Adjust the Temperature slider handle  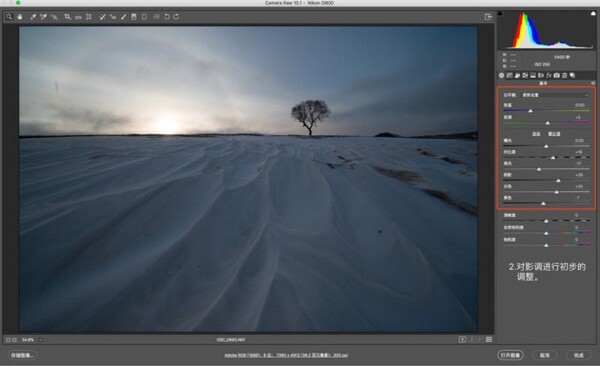(x=530, y=111)
